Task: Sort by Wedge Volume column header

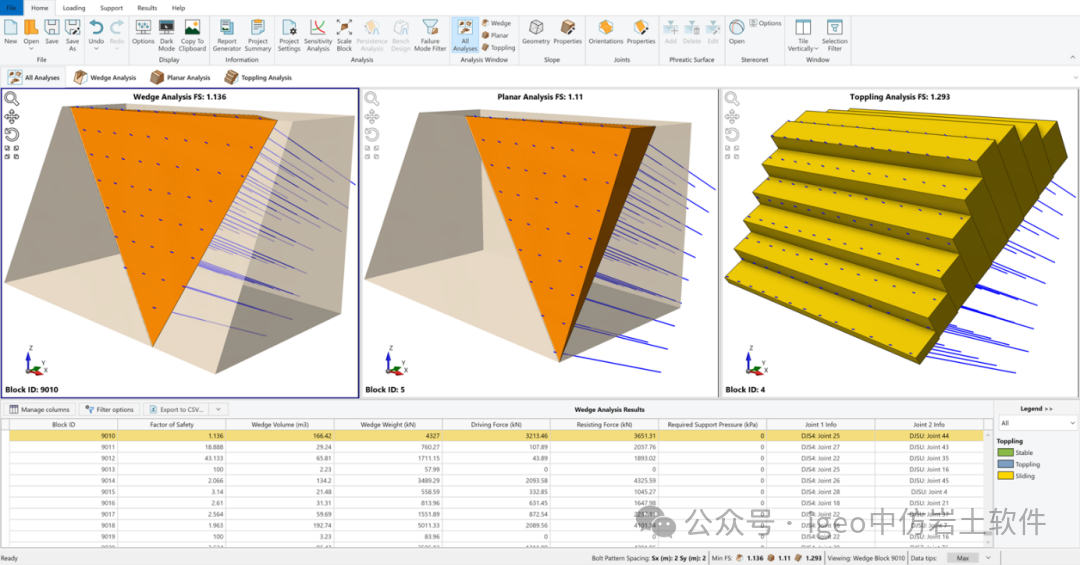Action: coord(280,424)
